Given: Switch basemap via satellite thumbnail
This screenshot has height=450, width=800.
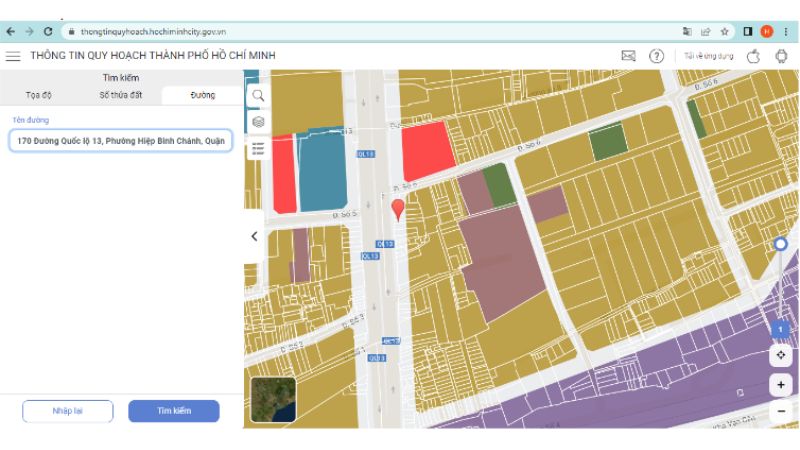Looking at the screenshot, I should [273, 399].
